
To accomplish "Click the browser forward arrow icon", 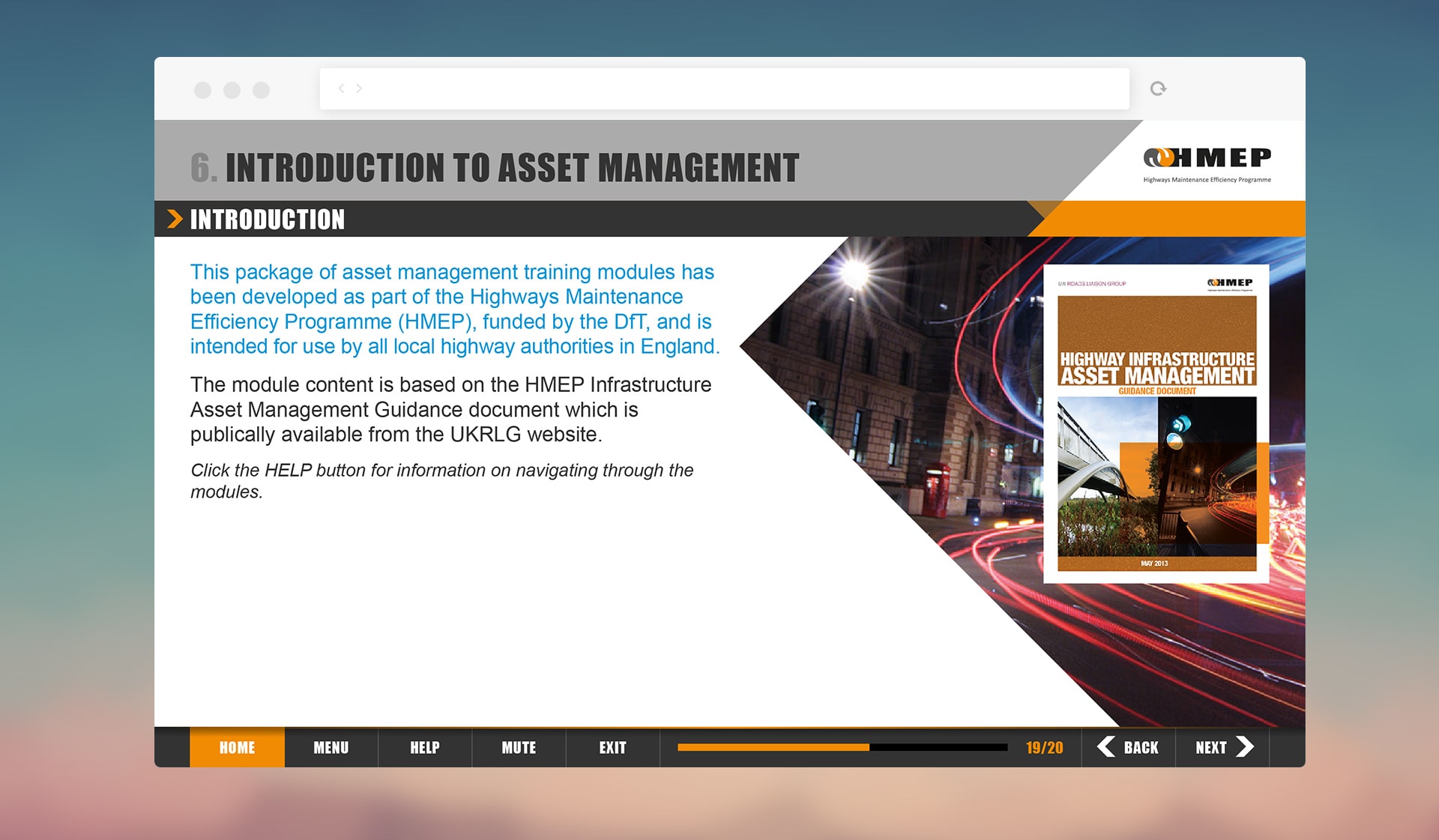I will point(359,88).
